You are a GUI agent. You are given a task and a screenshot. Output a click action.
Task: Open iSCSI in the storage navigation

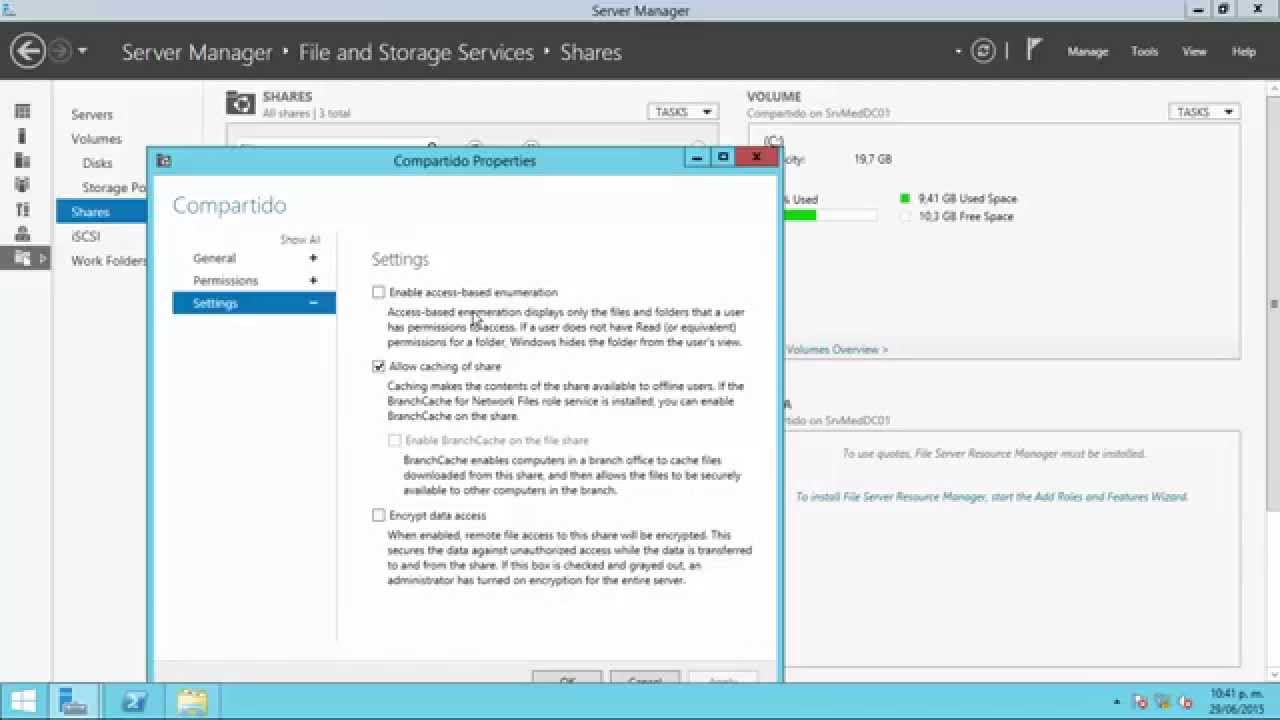[x=86, y=237]
